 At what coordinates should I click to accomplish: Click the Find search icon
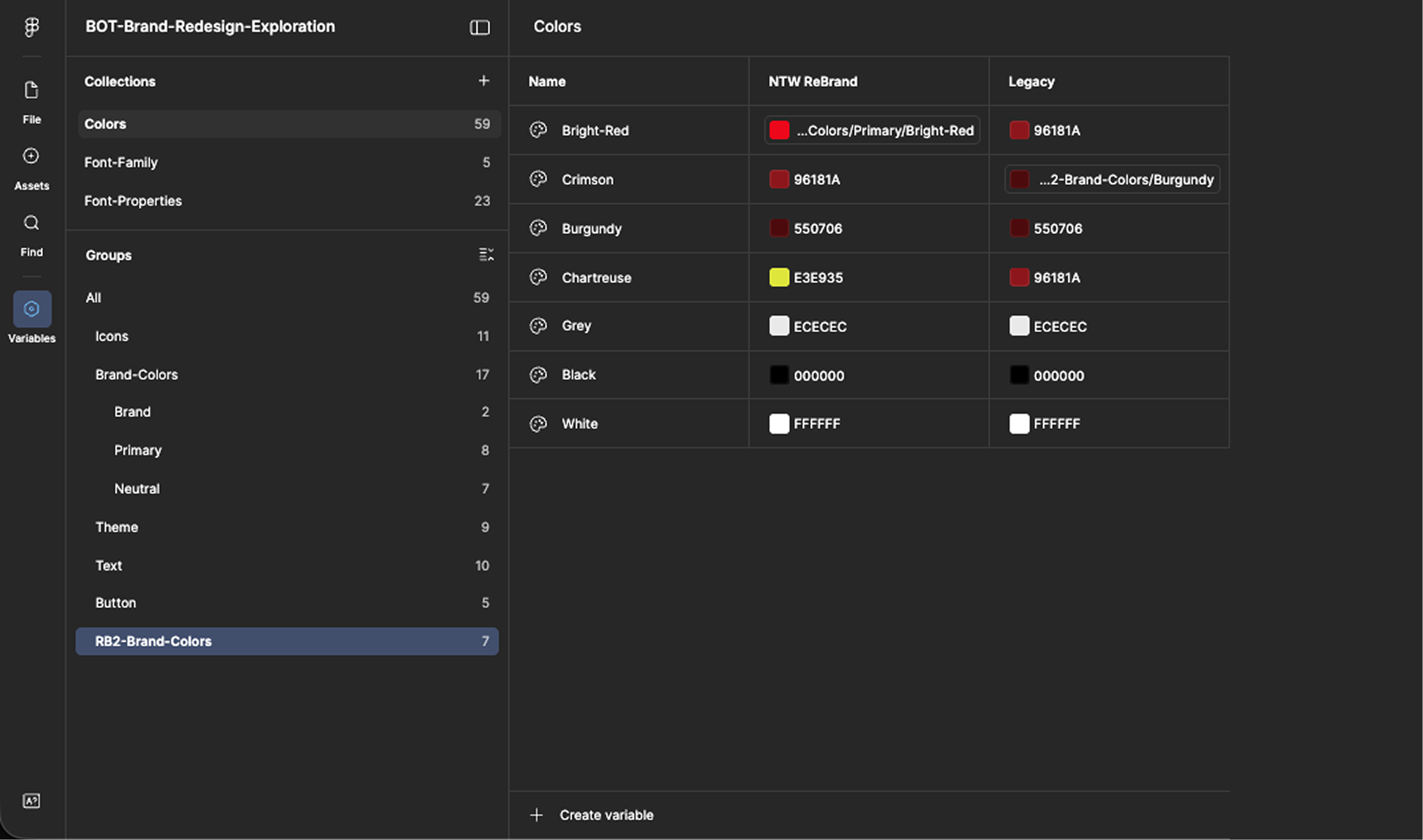[x=31, y=223]
